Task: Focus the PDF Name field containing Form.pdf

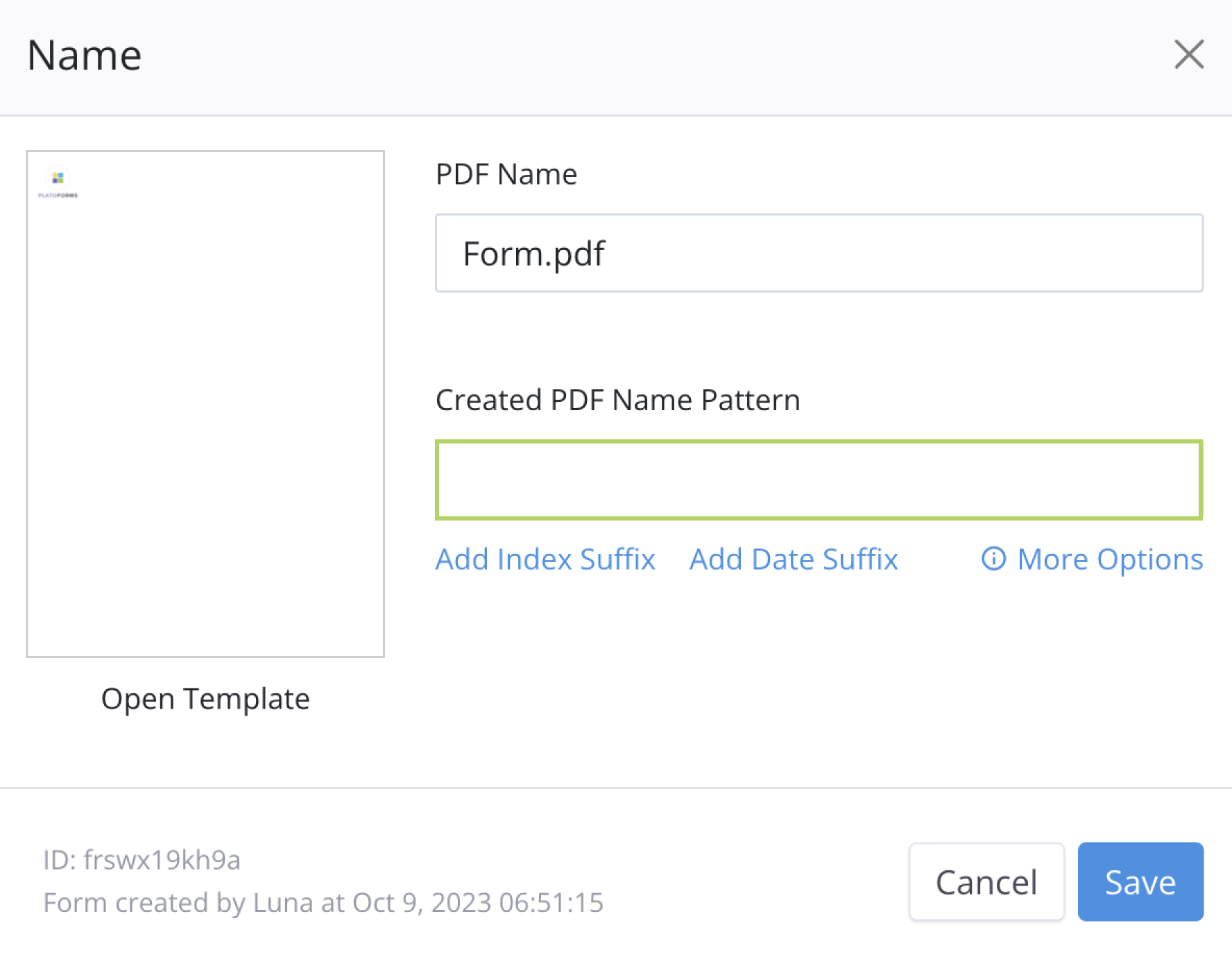Action: [819, 253]
